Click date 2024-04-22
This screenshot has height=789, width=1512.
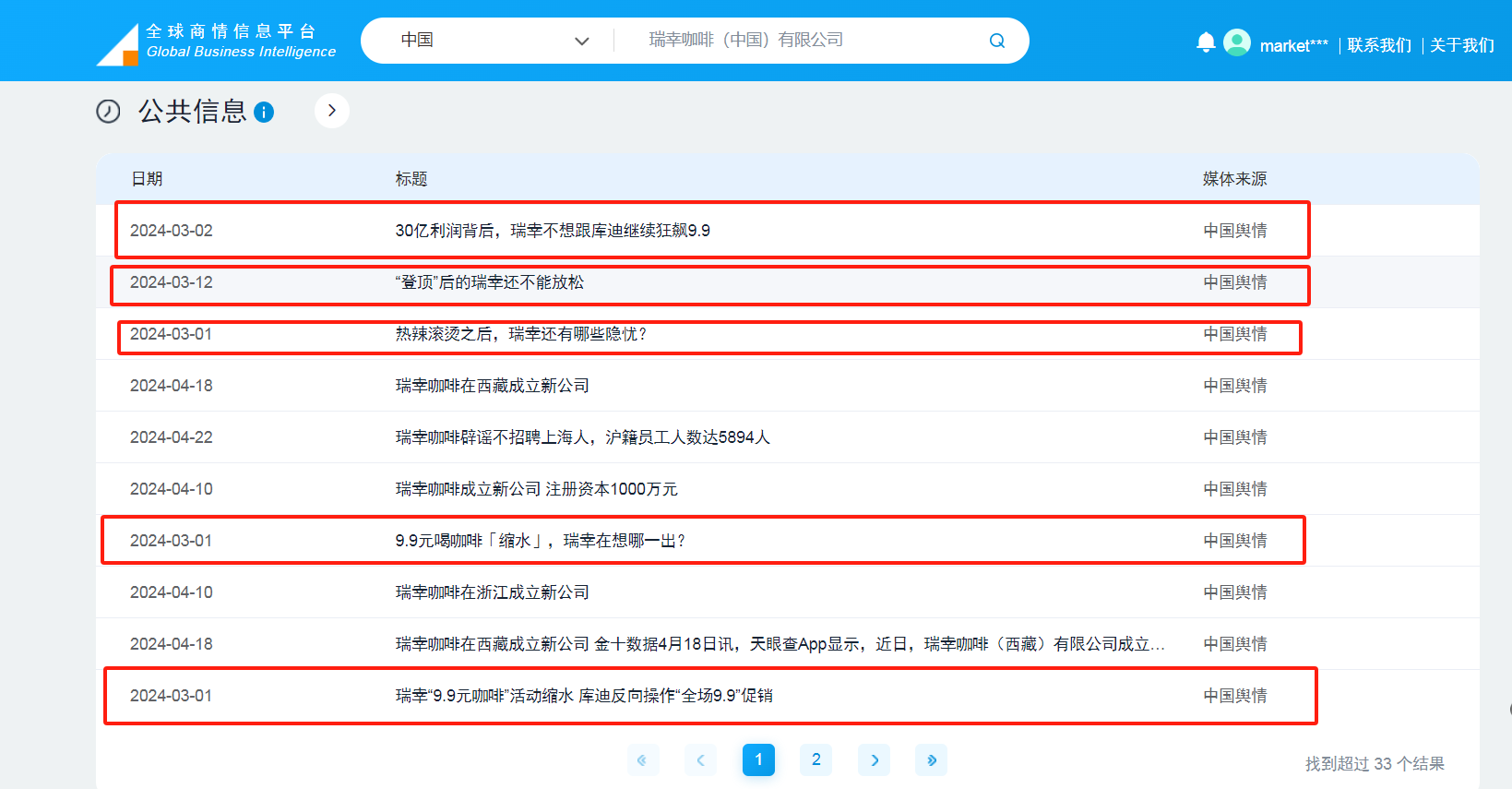click(x=172, y=437)
